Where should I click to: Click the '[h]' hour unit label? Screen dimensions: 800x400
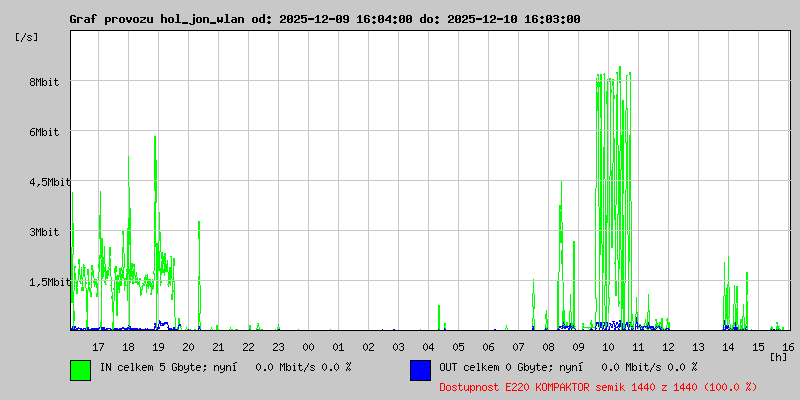pos(779,357)
